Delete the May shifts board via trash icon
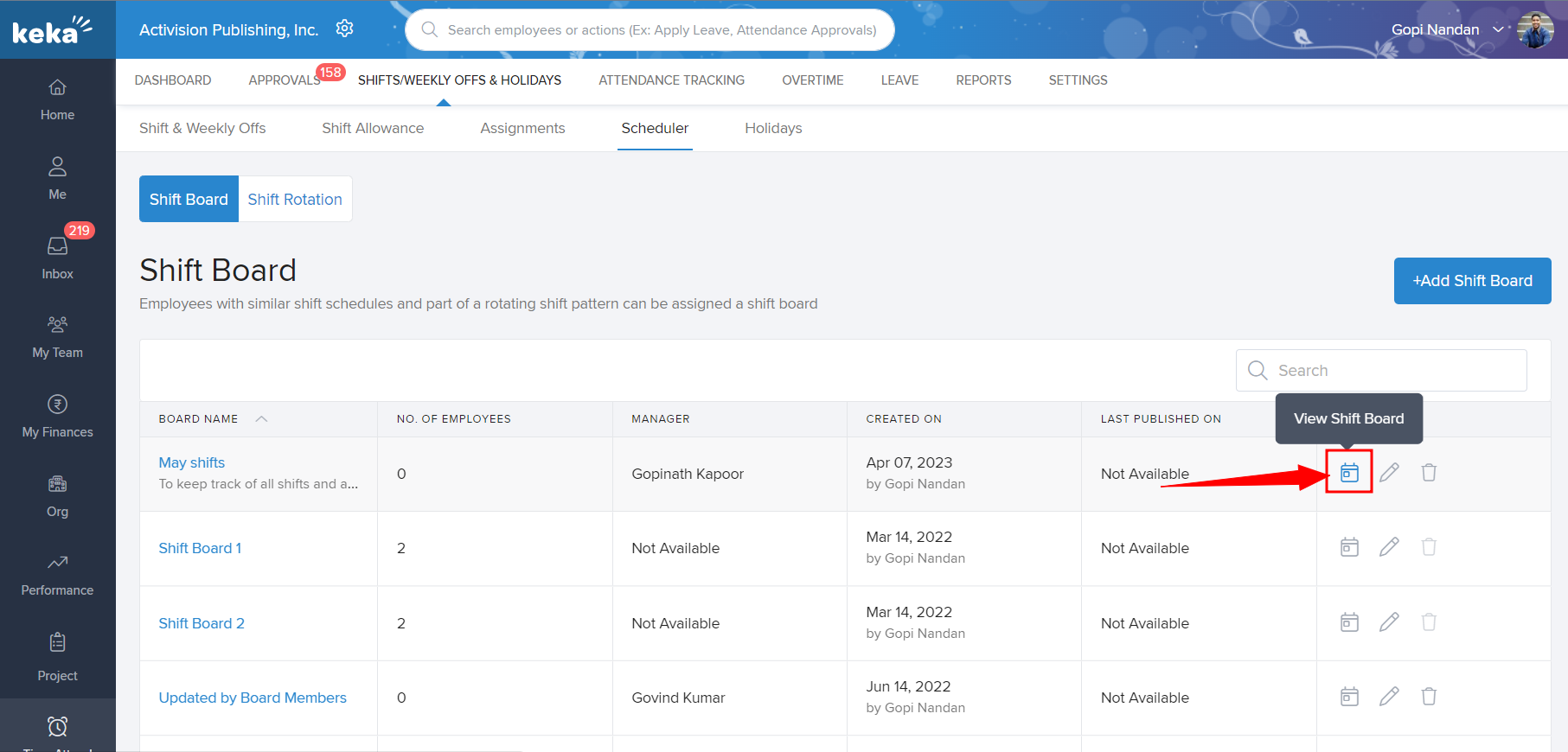This screenshot has width=1568, height=752. pyautogui.click(x=1429, y=473)
